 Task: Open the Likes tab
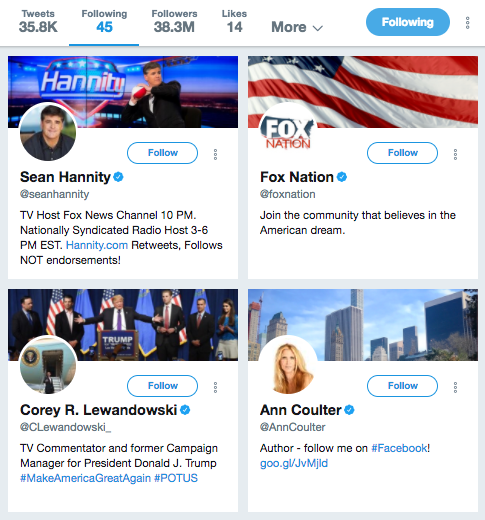(234, 22)
